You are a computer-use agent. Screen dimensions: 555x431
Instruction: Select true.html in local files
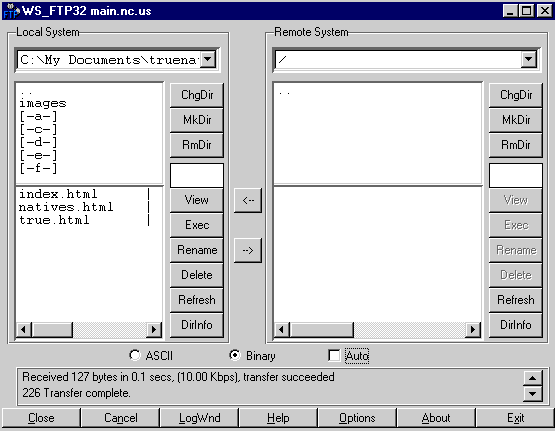click(x=54, y=220)
